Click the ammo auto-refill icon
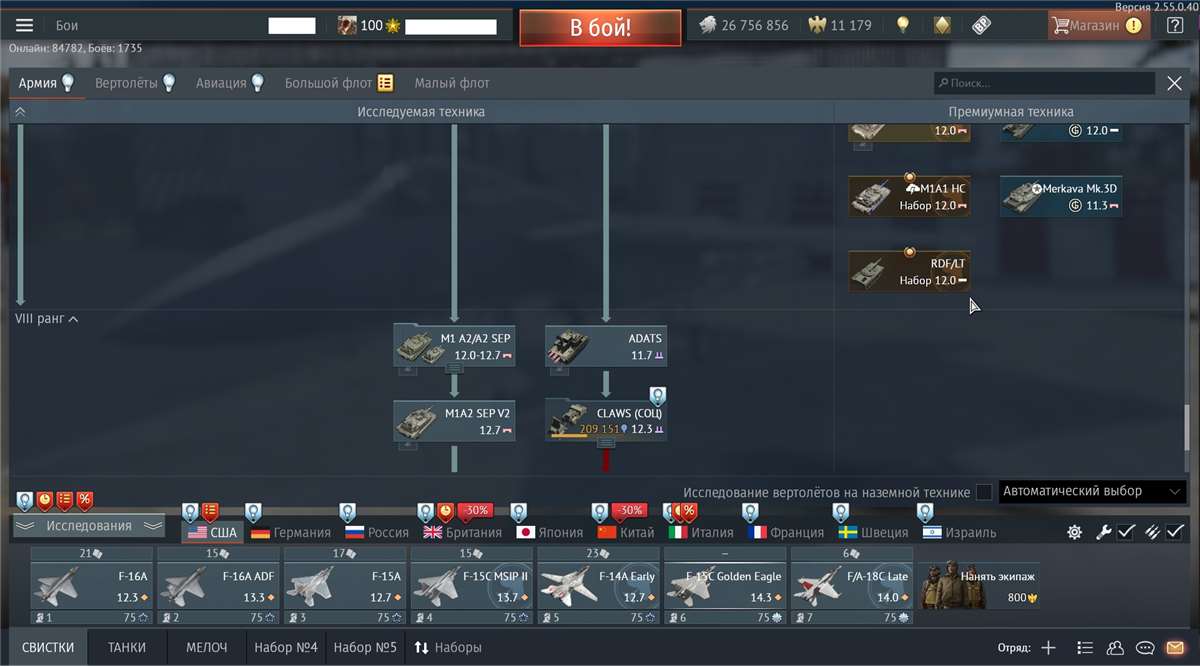This screenshot has height=666, width=1200. [1153, 532]
